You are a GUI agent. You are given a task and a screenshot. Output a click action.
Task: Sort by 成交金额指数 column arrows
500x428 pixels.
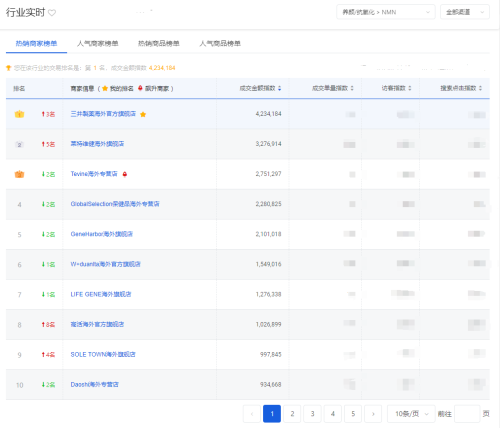[280, 88]
